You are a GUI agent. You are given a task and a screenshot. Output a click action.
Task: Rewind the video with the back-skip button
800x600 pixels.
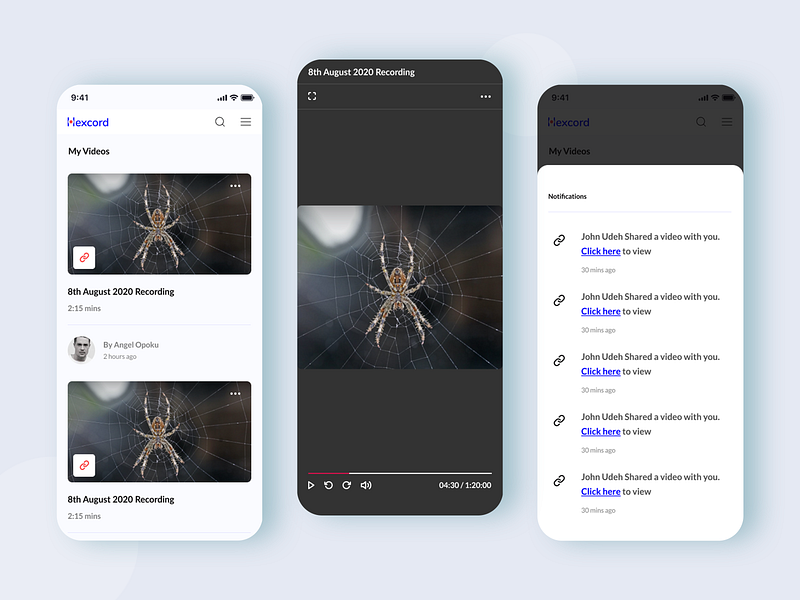329,485
